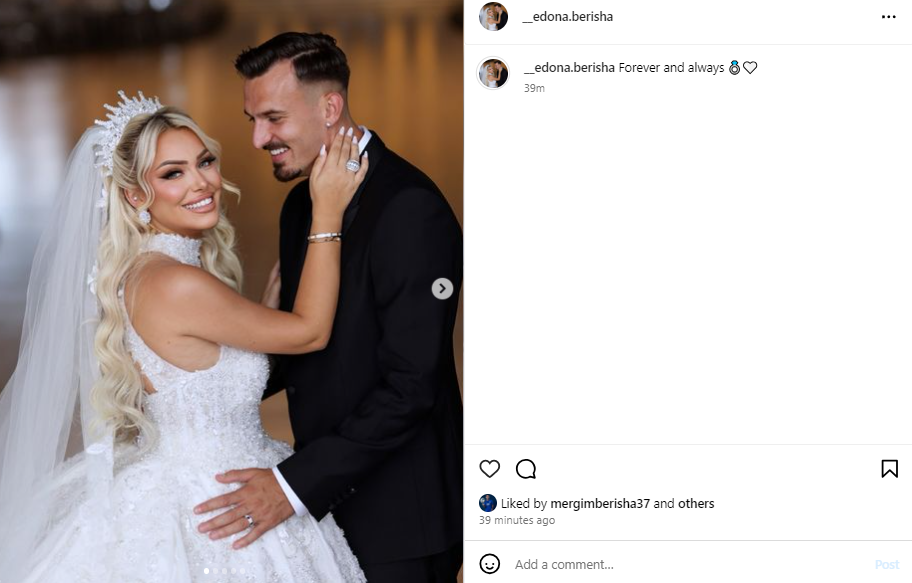Open the 39 minutes ago post link
This screenshot has width=912, height=583.
517,520
